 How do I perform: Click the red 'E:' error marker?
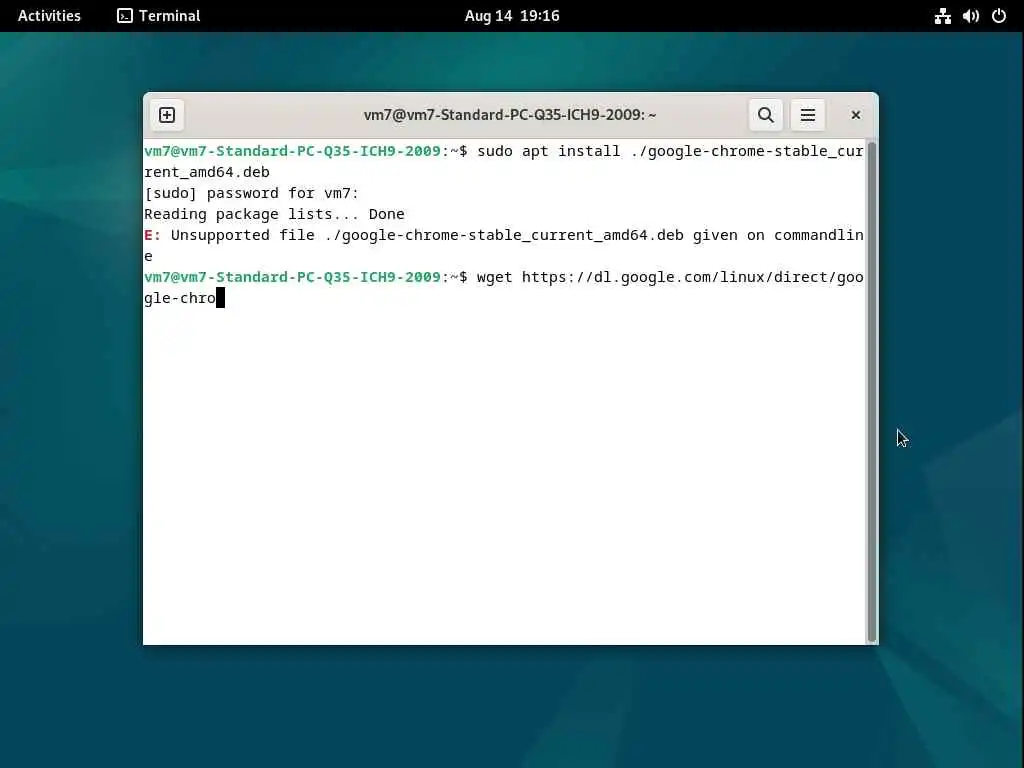click(x=152, y=235)
